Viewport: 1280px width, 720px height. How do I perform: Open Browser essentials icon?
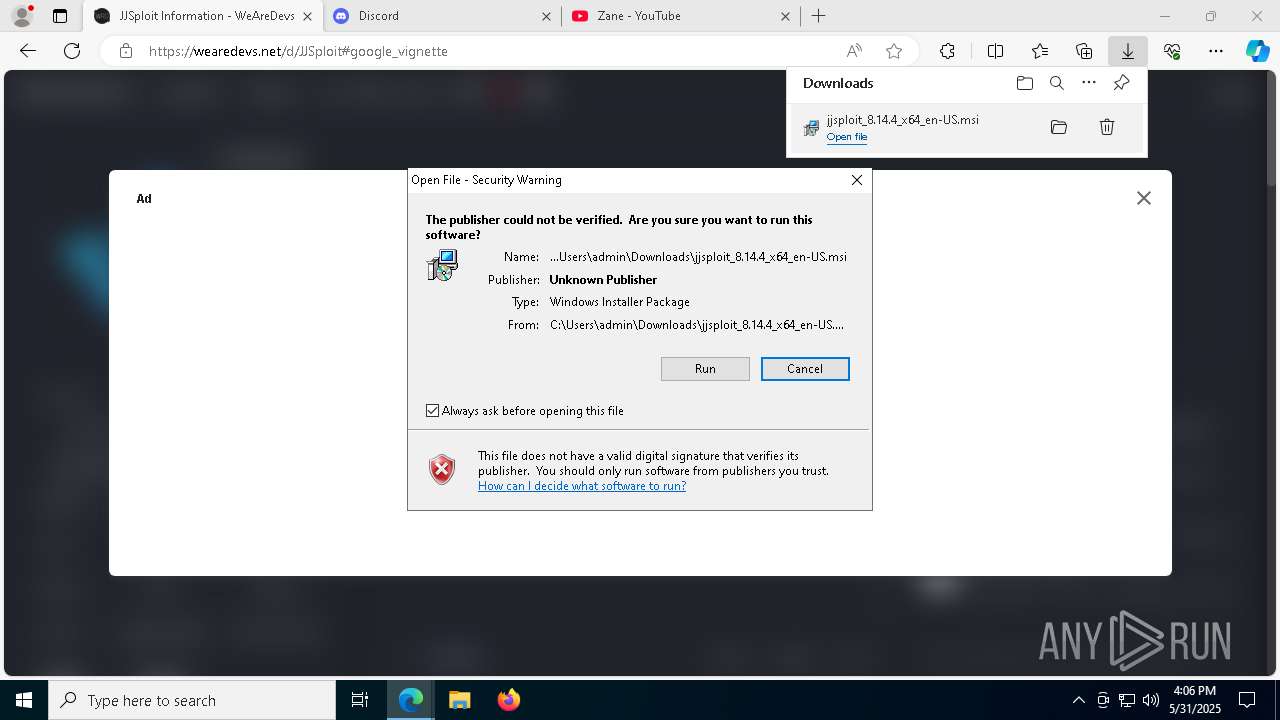(x=1172, y=51)
